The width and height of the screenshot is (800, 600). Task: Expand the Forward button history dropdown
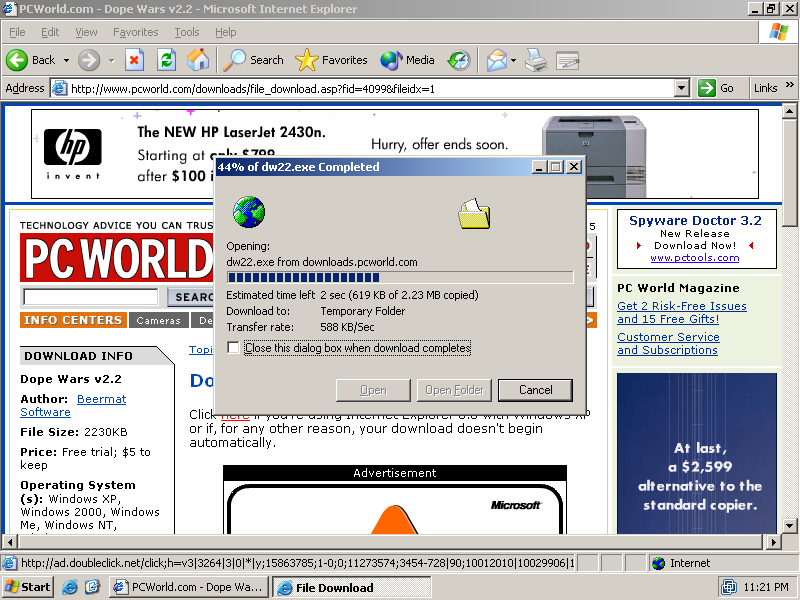point(112,60)
